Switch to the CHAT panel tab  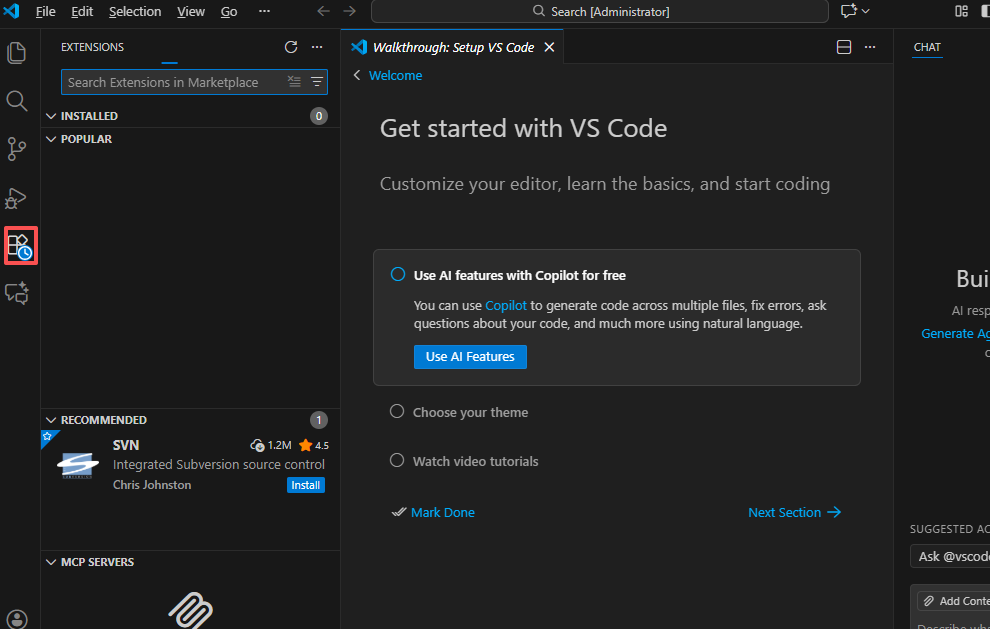coord(927,47)
